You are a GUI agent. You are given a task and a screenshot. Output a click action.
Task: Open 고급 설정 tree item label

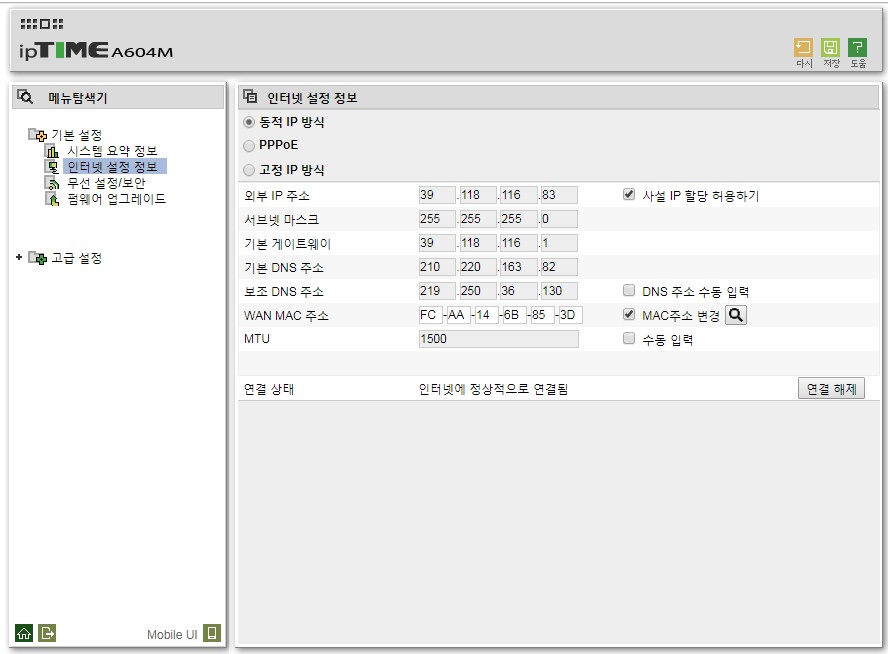point(76,258)
